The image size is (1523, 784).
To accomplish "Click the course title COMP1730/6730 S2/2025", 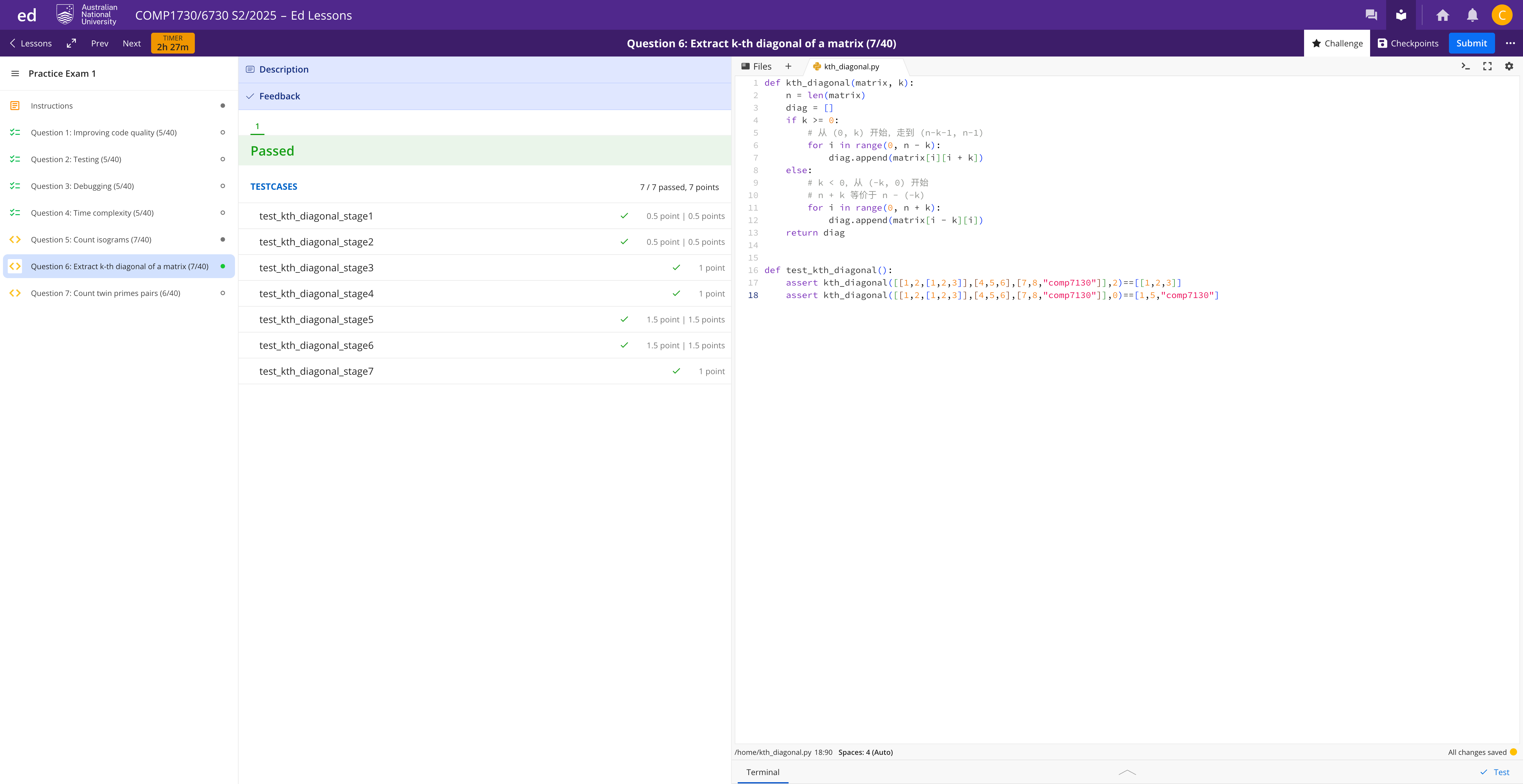I will [244, 15].
